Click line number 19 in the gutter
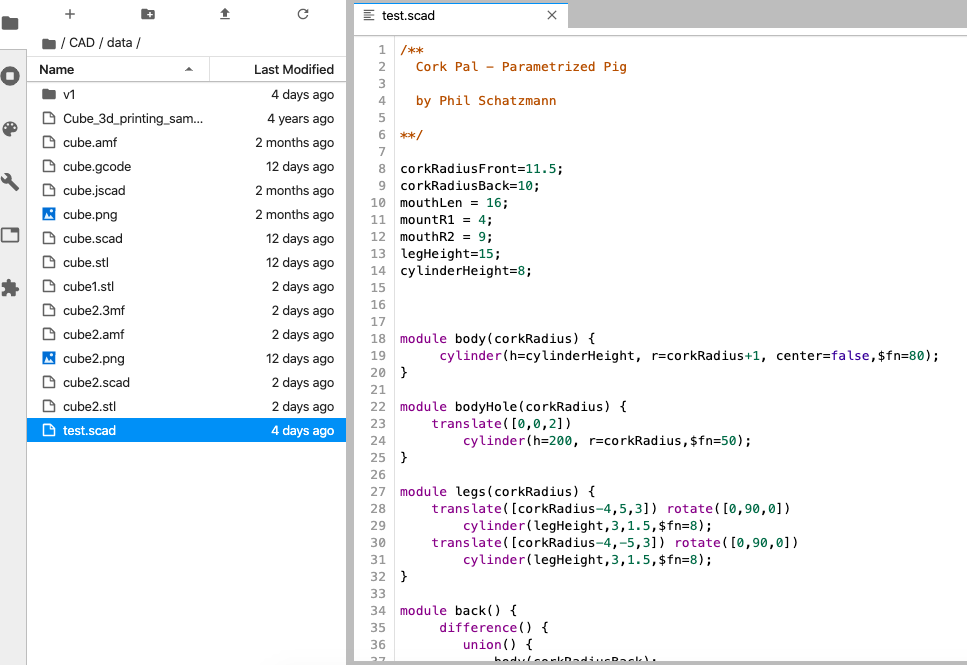This screenshot has width=967, height=665. pyautogui.click(x=378, y=356)
